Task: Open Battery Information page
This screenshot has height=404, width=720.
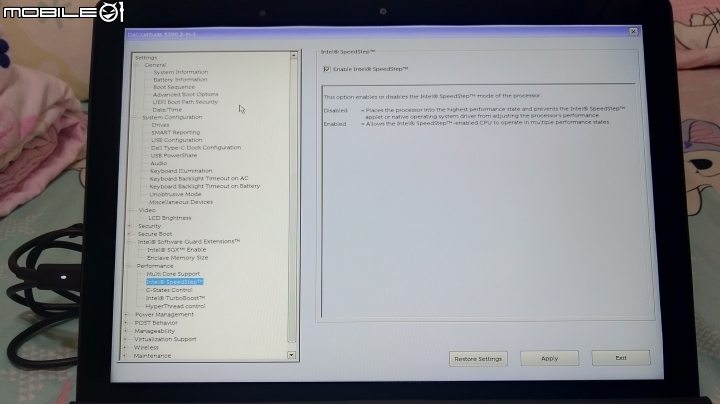Action: click(x=180, y=79)
